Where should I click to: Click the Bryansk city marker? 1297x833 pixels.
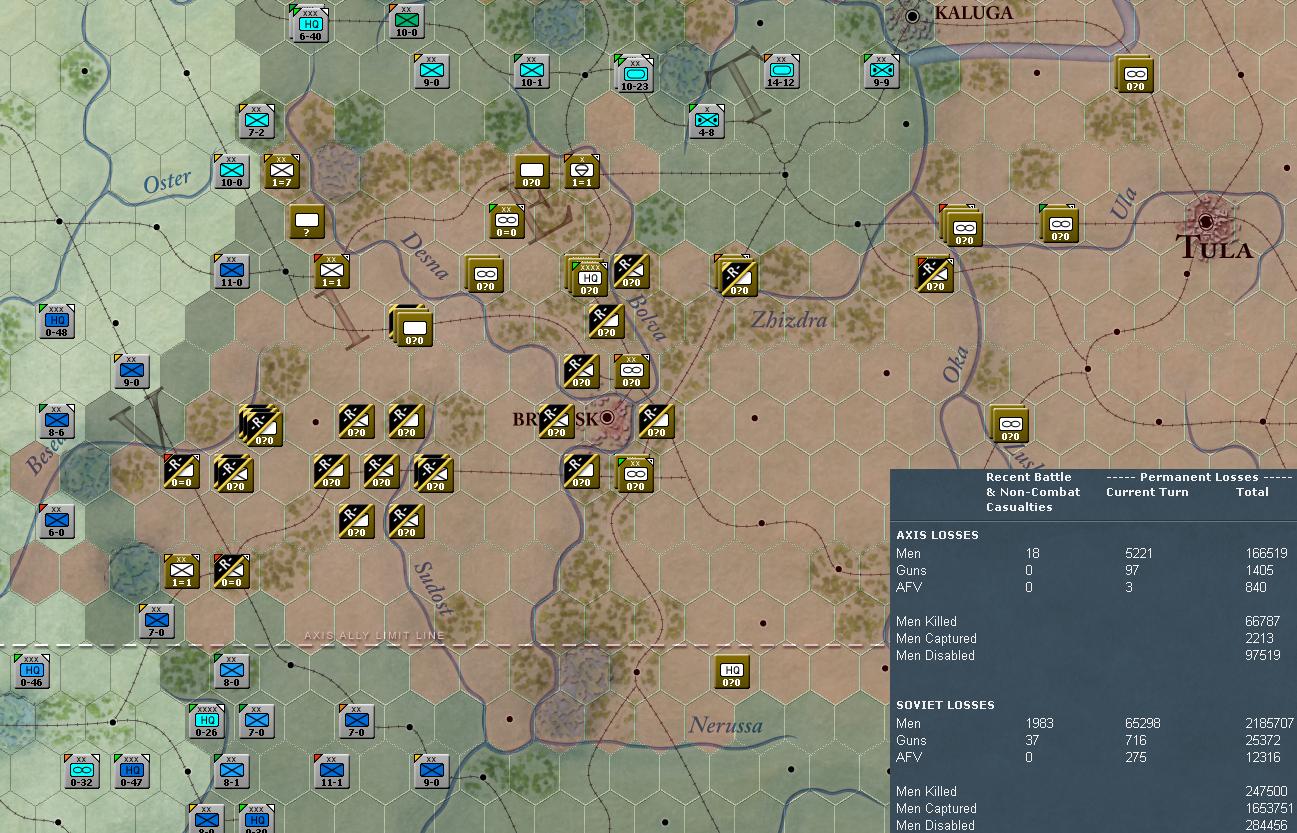(606, 418)
